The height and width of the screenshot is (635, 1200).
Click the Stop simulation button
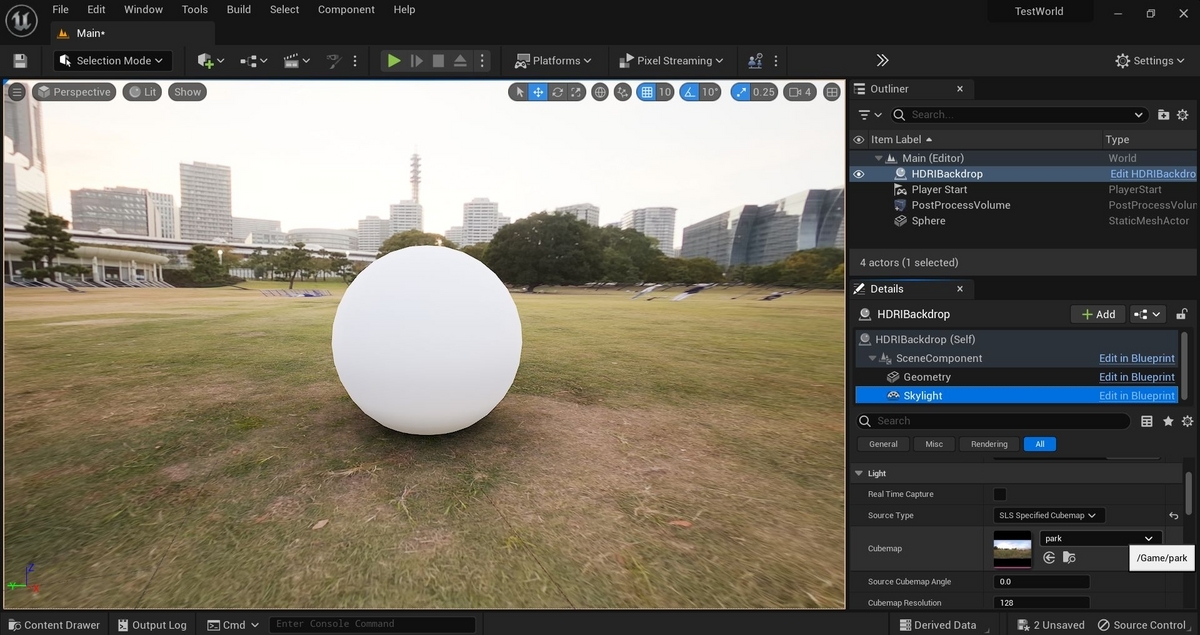438,61
